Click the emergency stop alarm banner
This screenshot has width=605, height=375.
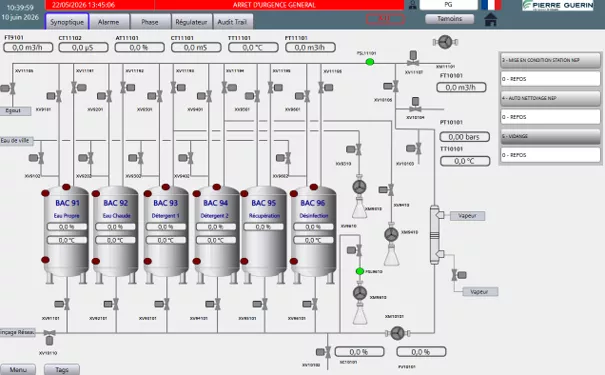(225, 5)
